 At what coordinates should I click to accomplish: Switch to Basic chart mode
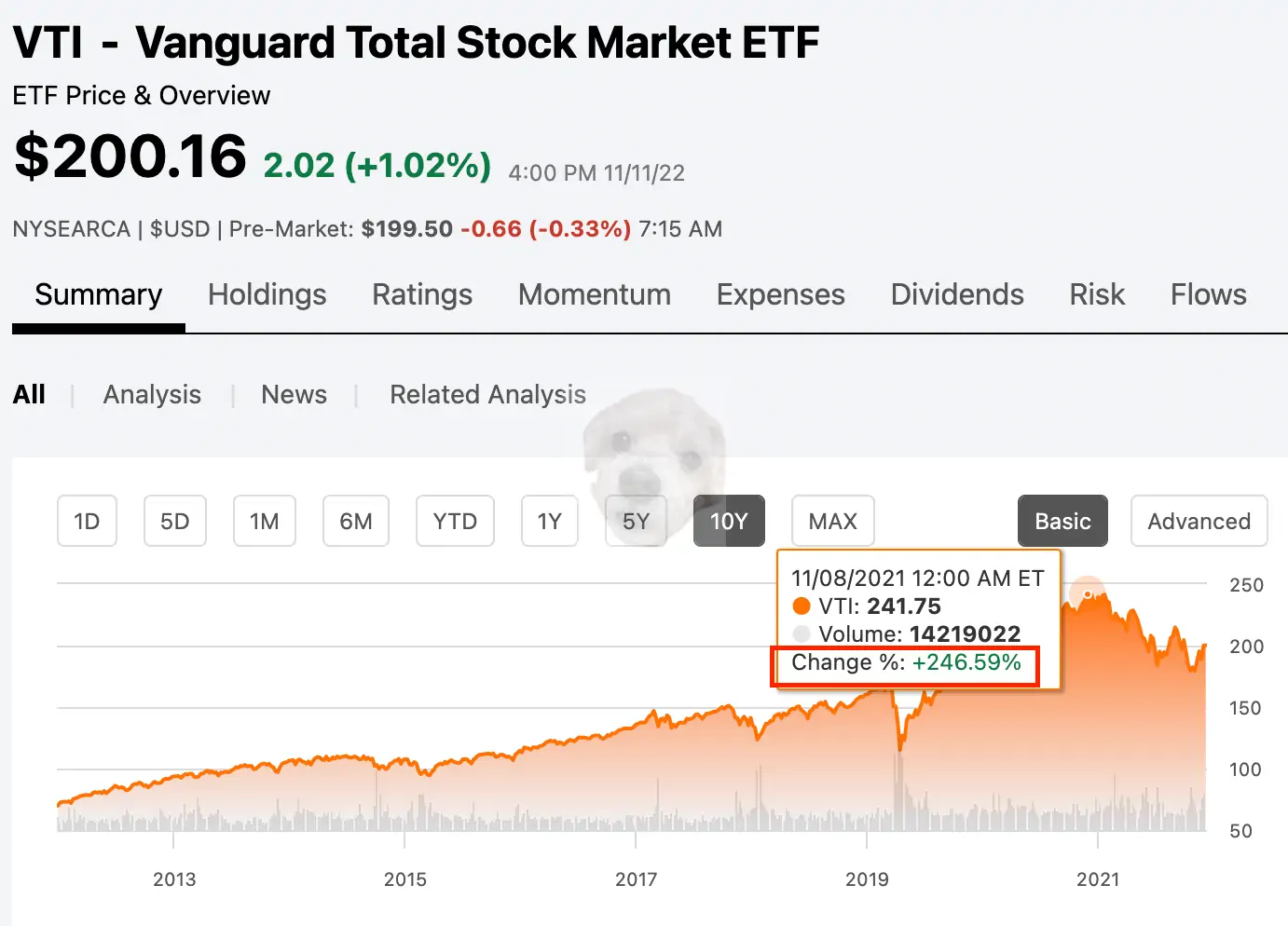pos(1062,521)
